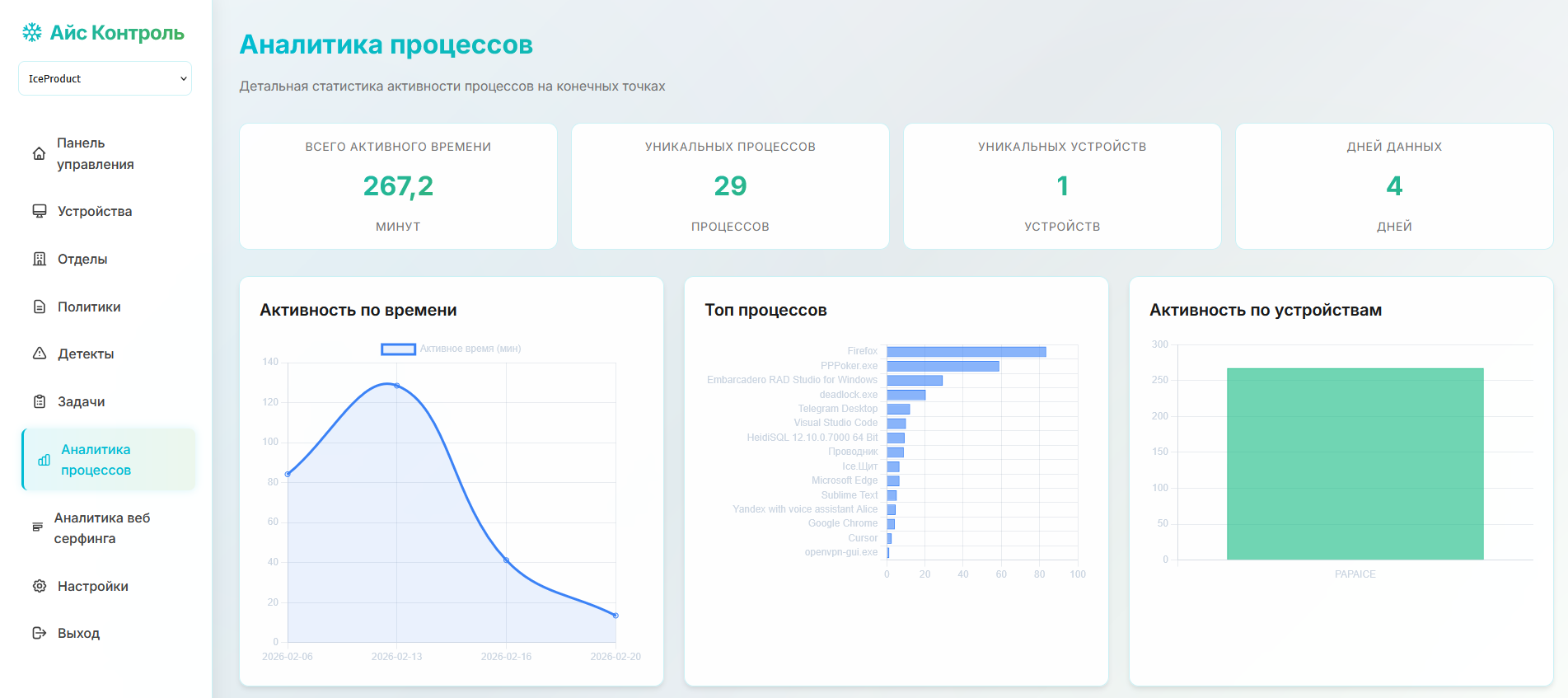Click the home icon for Панель управления

point(39,154)
